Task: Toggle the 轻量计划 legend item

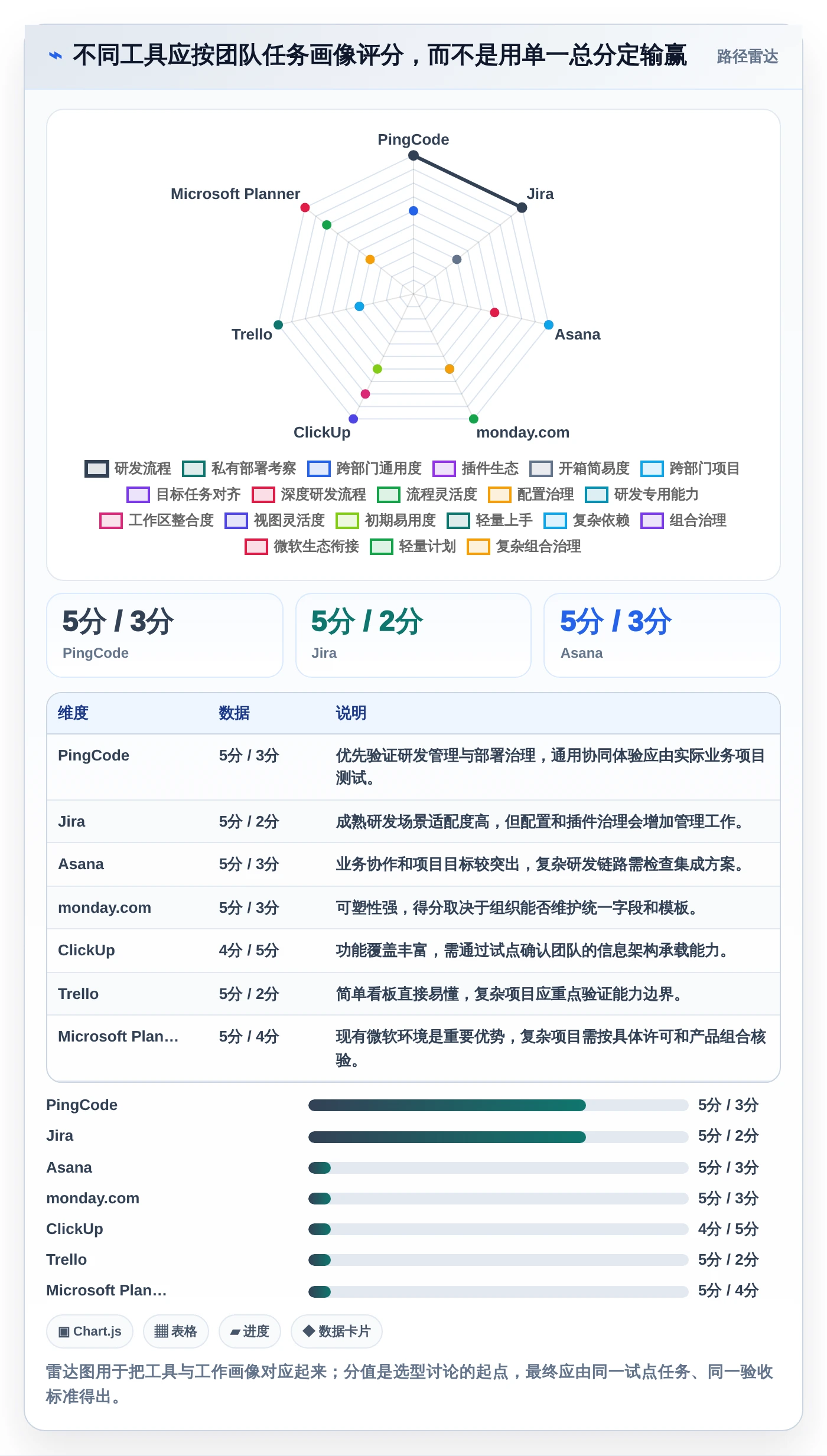Action: (413, 546)
